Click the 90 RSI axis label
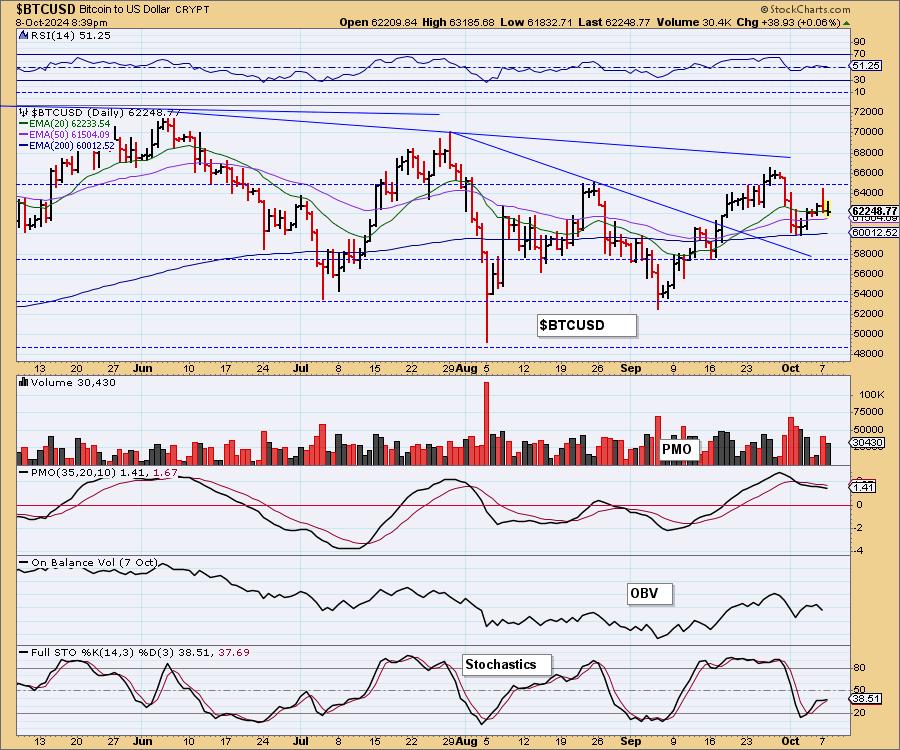The height and width of the screenshot is (750, 900). pyautogui.click(x=860, y=41)
